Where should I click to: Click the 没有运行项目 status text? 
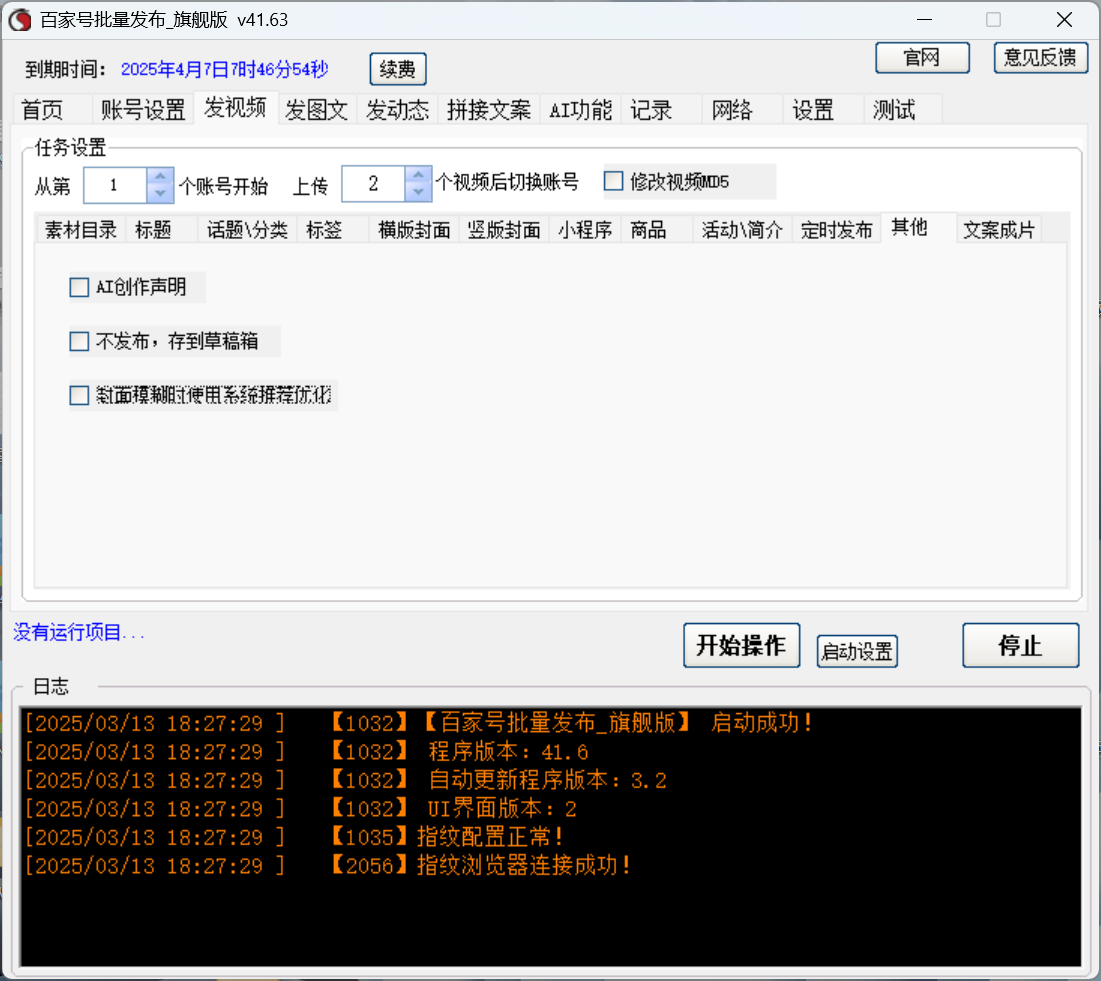pos(79,633)
